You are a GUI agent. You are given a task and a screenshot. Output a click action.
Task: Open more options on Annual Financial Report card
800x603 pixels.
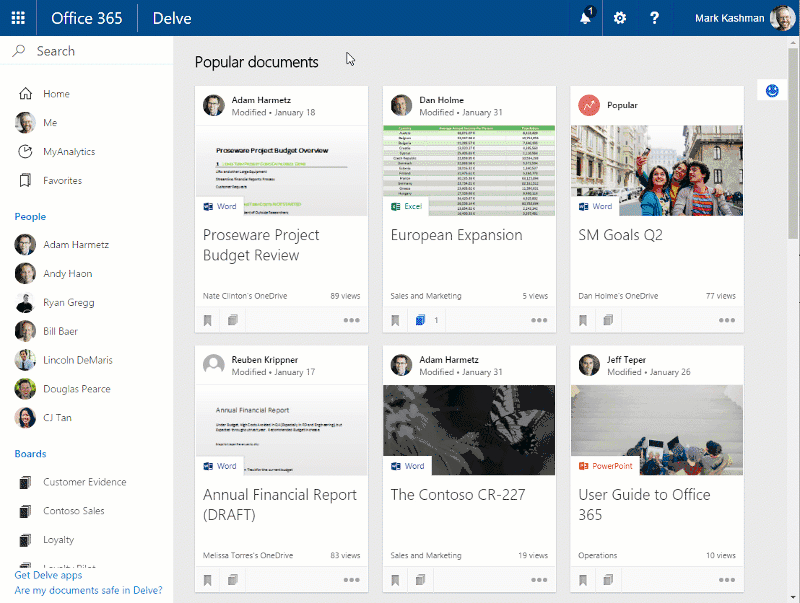tap(352, 580)
